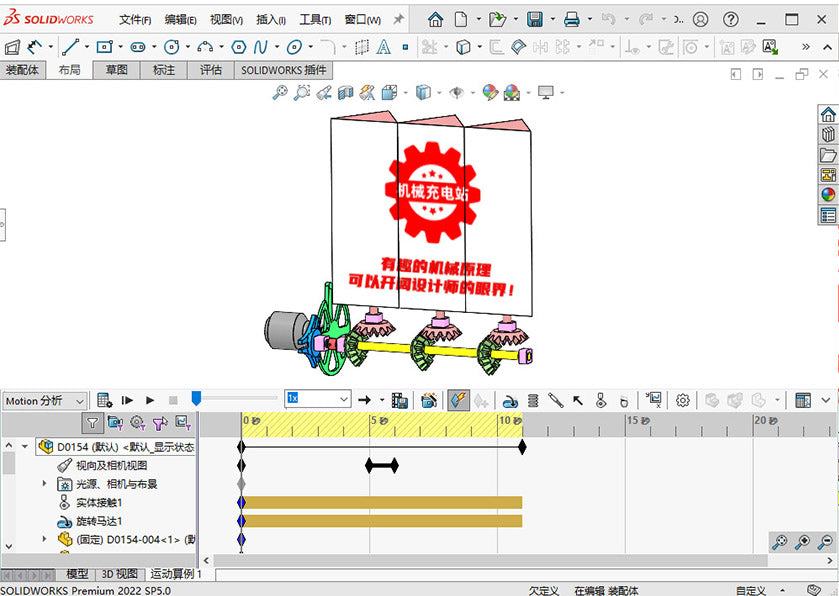Click the Calculate motion study icon

coord(105,400)
